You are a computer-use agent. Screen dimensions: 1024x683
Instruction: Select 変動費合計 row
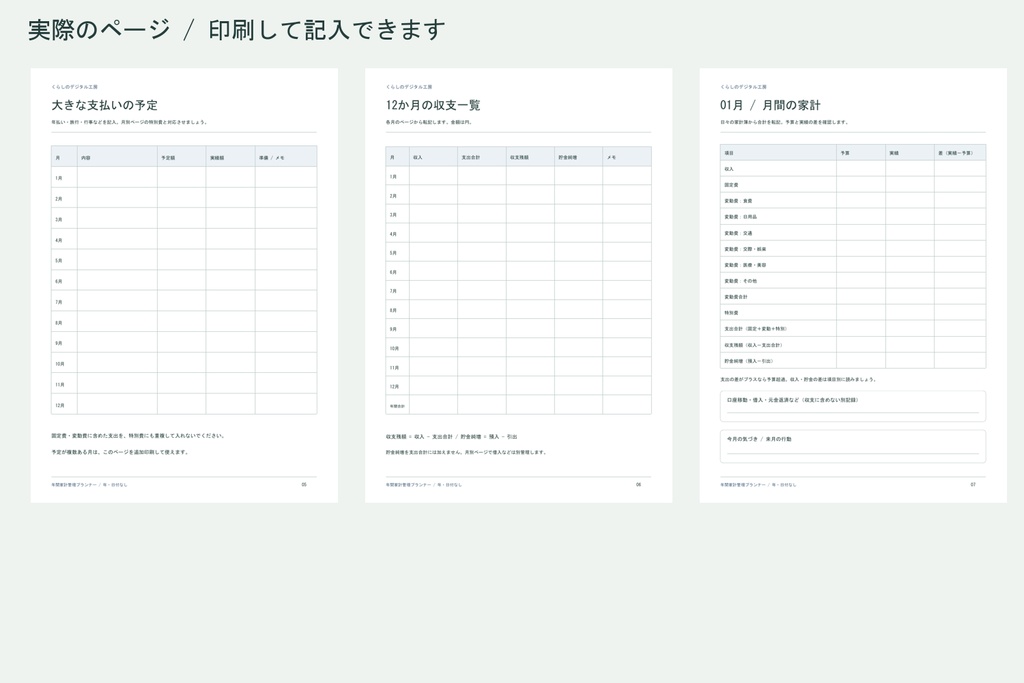(853, 296)
